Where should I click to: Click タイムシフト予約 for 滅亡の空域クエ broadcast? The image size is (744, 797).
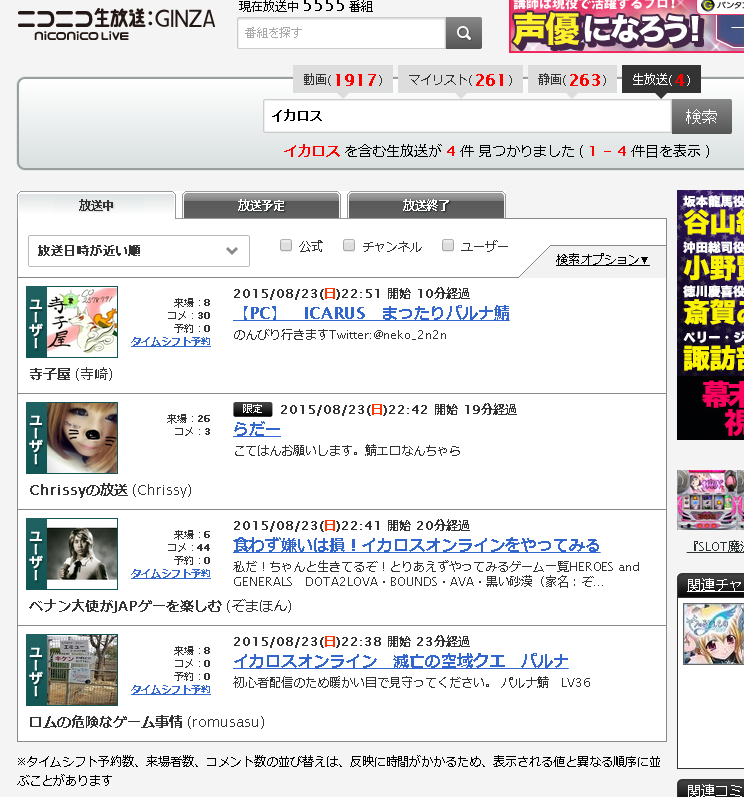(x=171, y=689)
